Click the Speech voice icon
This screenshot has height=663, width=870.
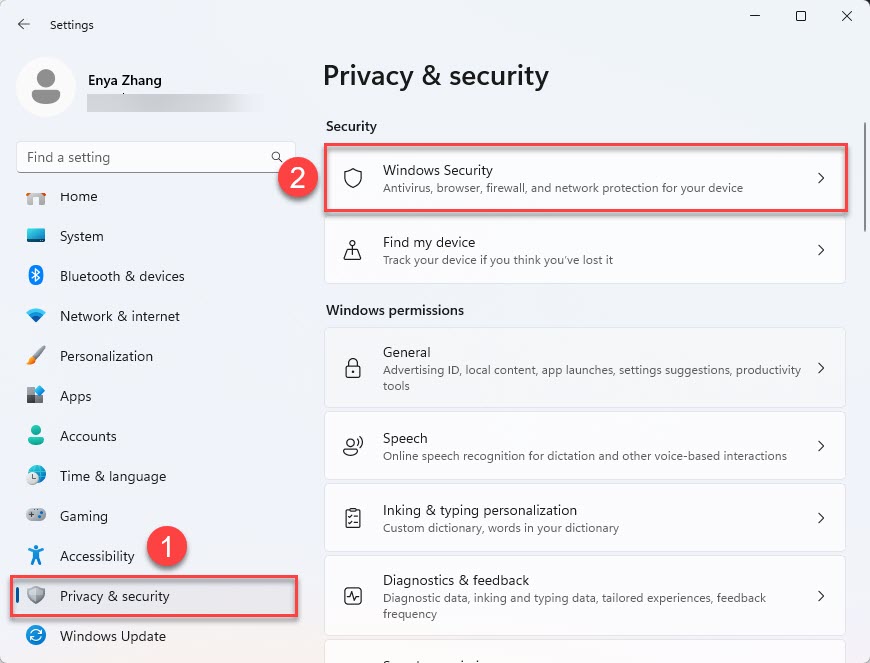(x=353, y=446)
